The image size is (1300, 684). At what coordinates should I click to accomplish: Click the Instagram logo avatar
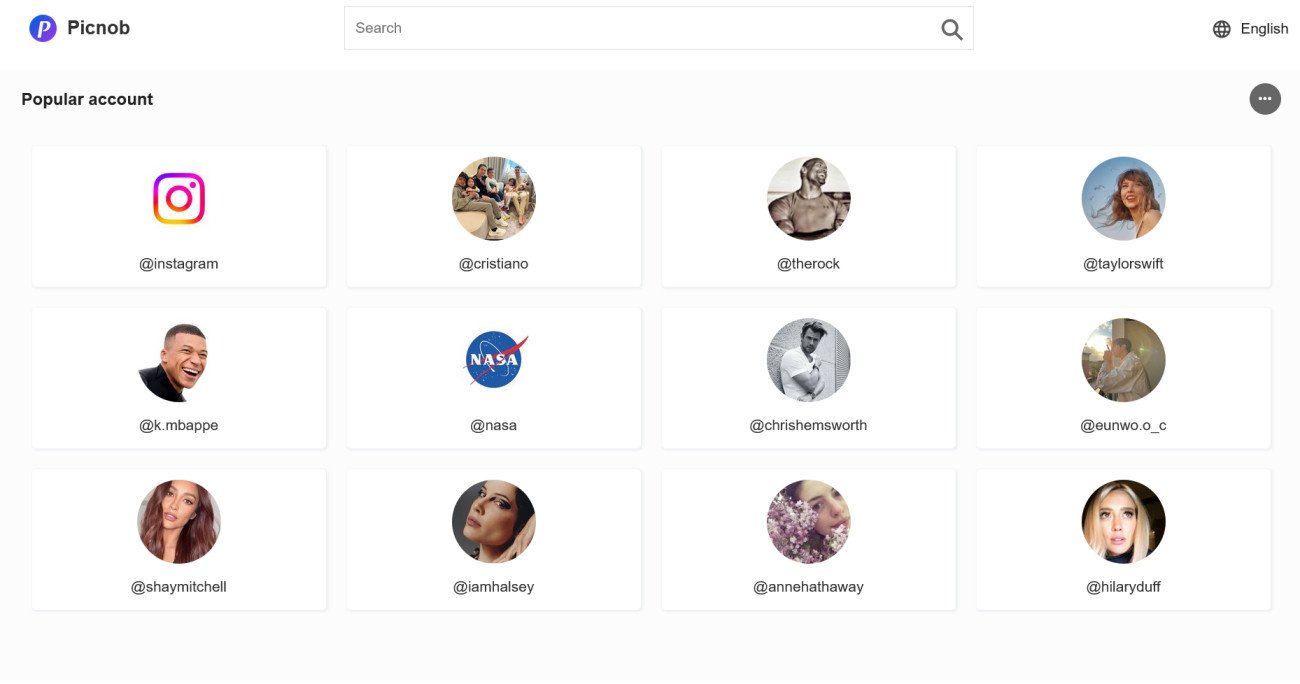click(x=179, y=198)
